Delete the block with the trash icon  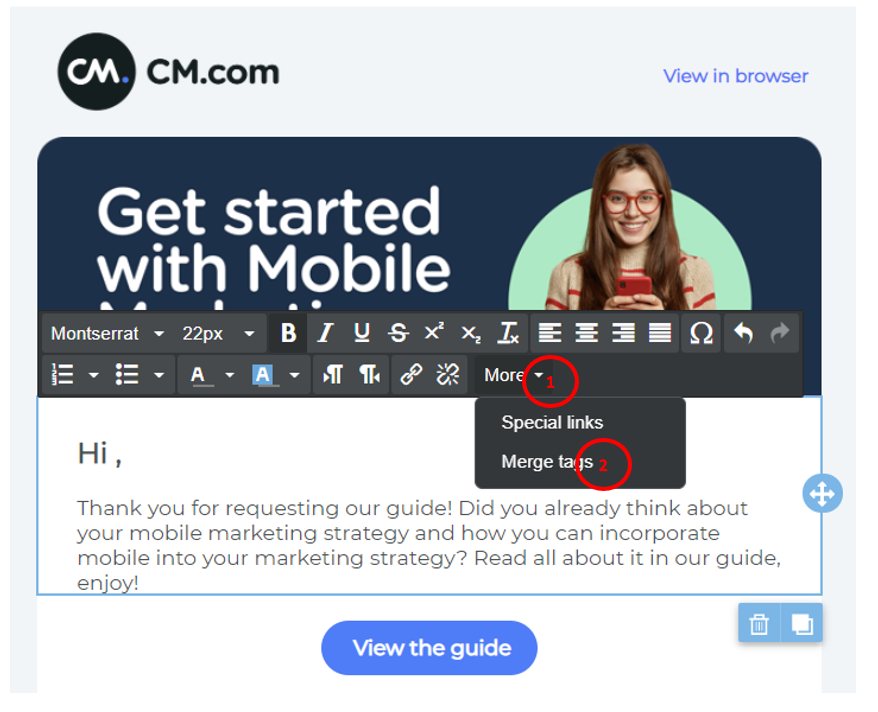pos(759,624)
